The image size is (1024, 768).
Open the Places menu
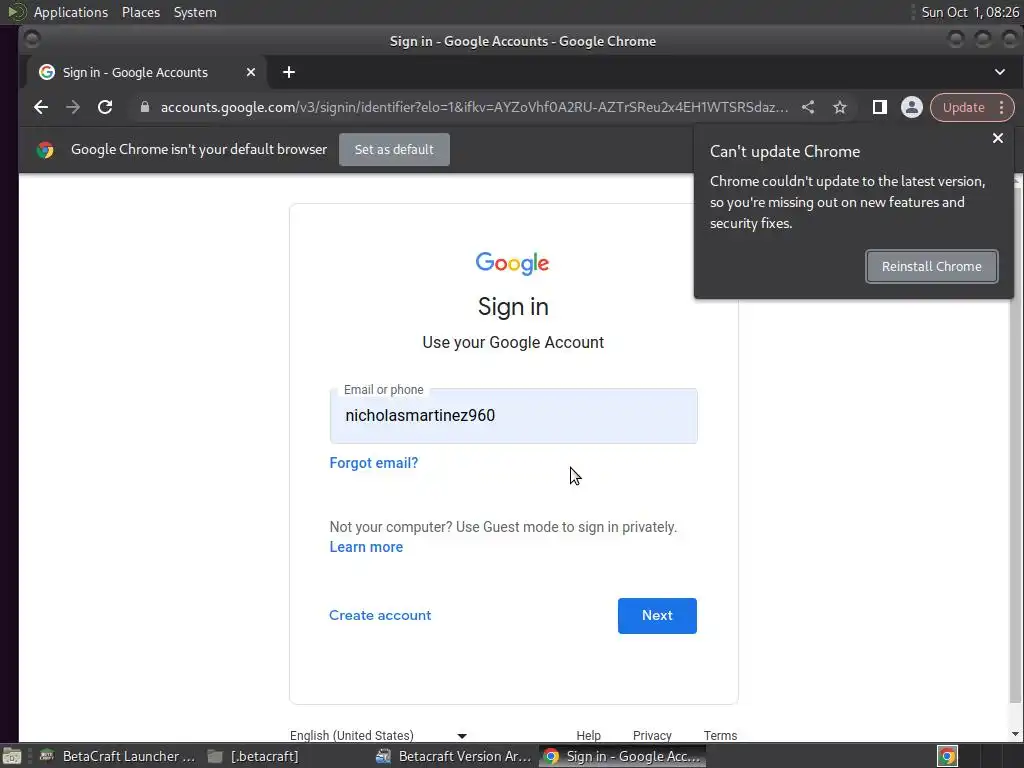tap(141, 12)
